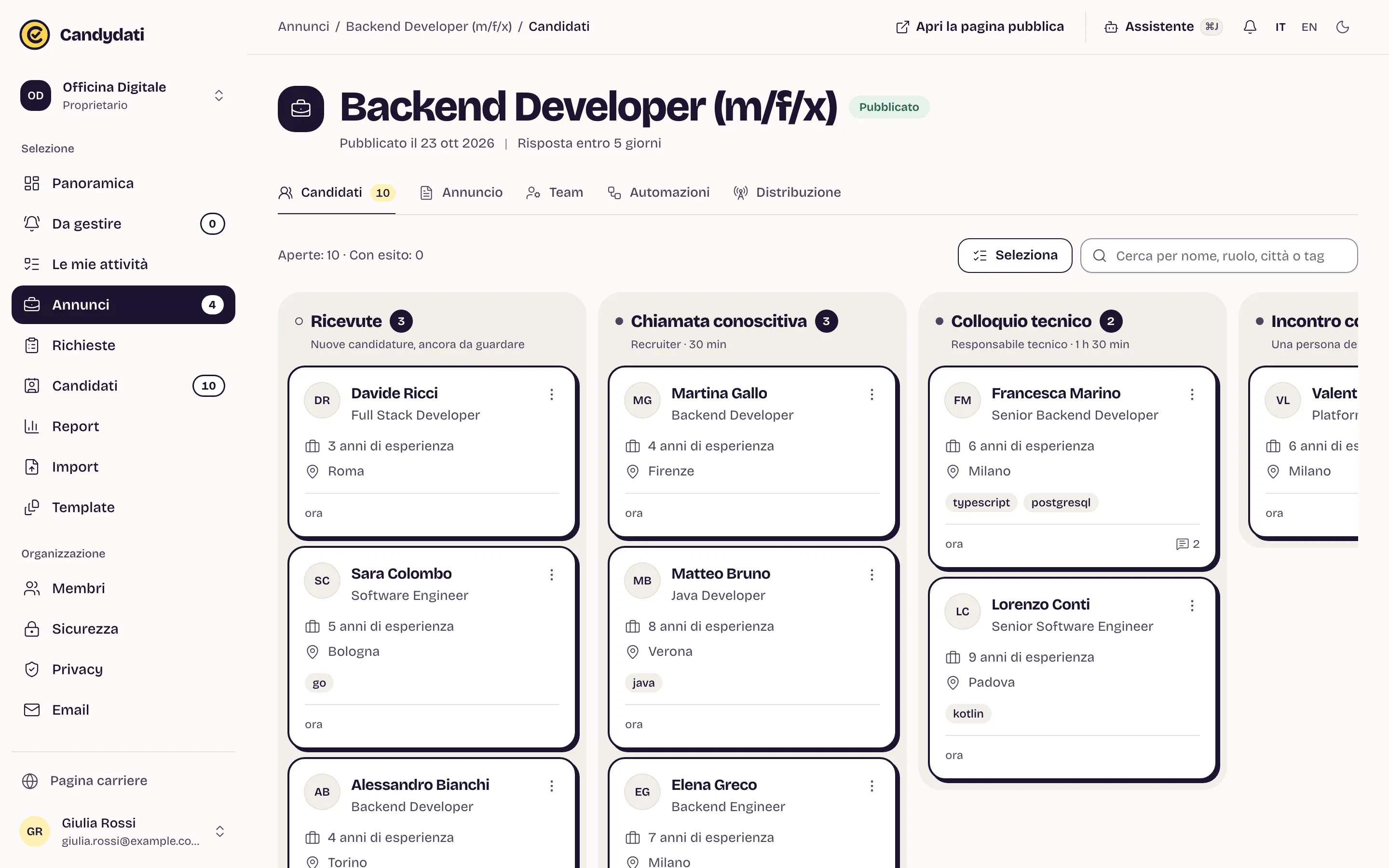Open the Assistente panel
This screenshot has width=1389, height=868.
(x=1163, y=27)
